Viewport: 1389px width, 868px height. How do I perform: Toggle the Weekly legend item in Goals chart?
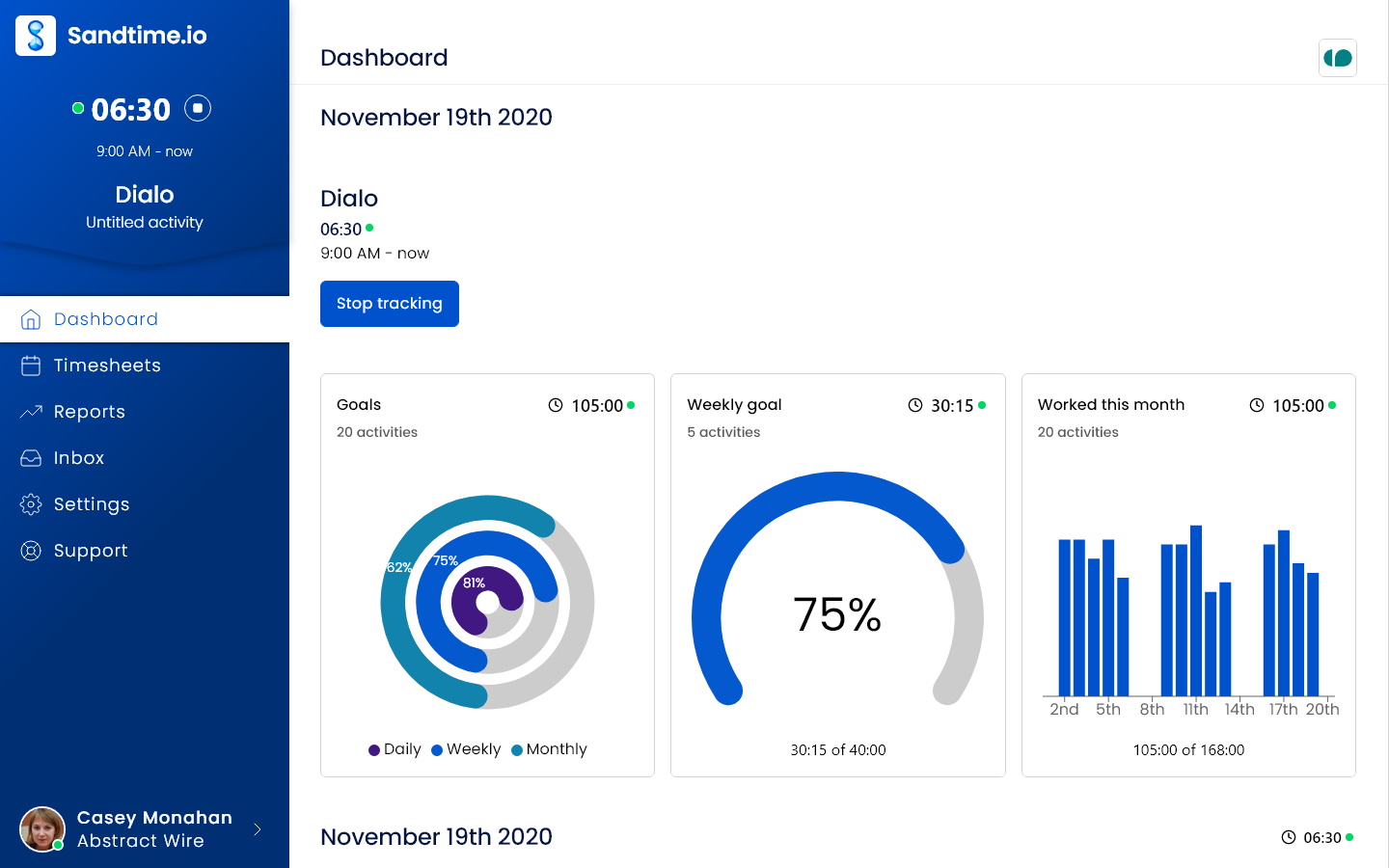click(x=466, y=749)
